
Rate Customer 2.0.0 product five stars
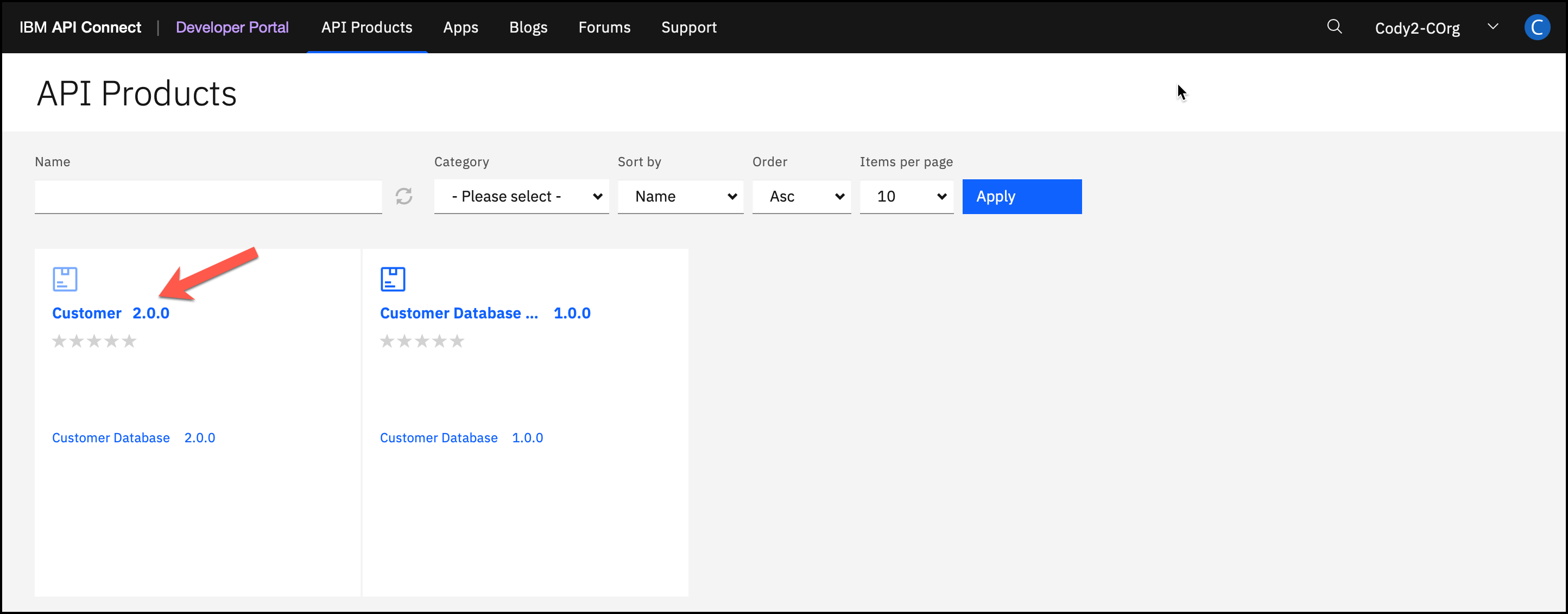pyautogui.click(x=129, y=341)
